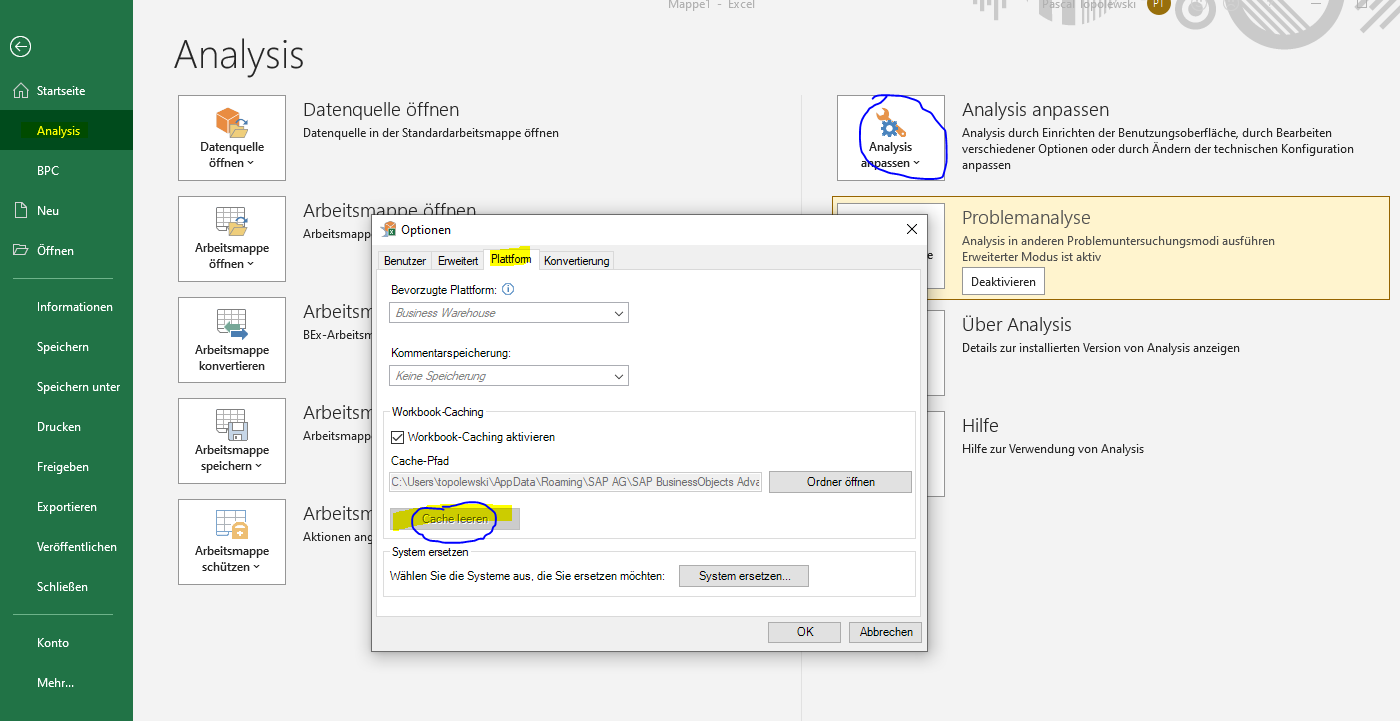Switch to the Erweitert tab
This screenshot has height=721, width=1400.
[458, 261]
